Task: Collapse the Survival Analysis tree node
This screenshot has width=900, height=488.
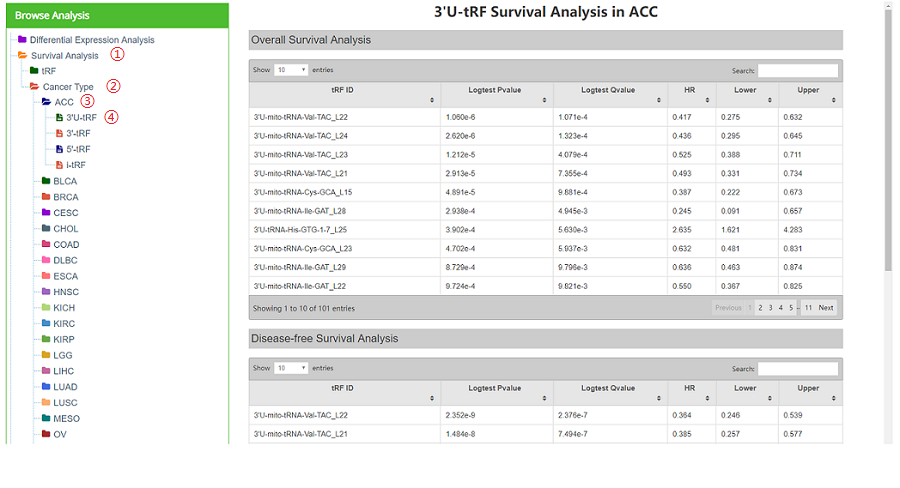Action: [x=22, y=56]
